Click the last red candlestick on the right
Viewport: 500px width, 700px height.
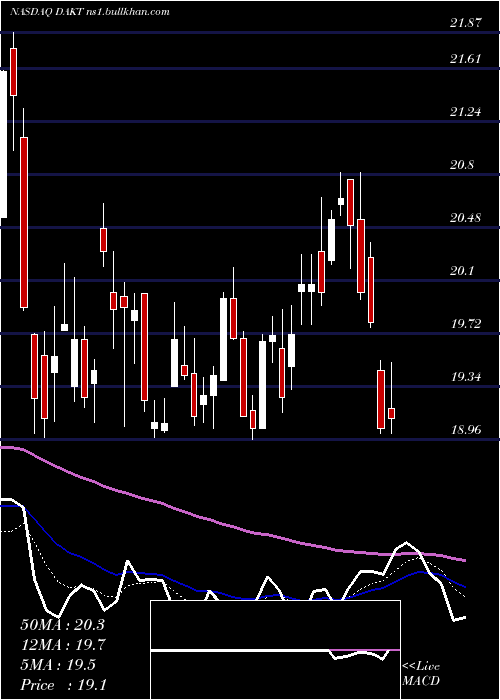click(x=392, y=413)
